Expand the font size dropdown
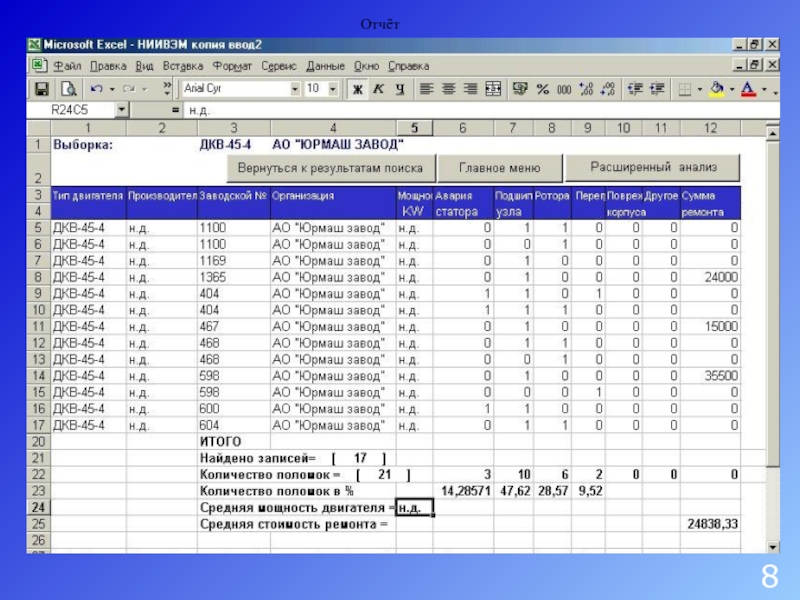 click(x=333, y=89)
